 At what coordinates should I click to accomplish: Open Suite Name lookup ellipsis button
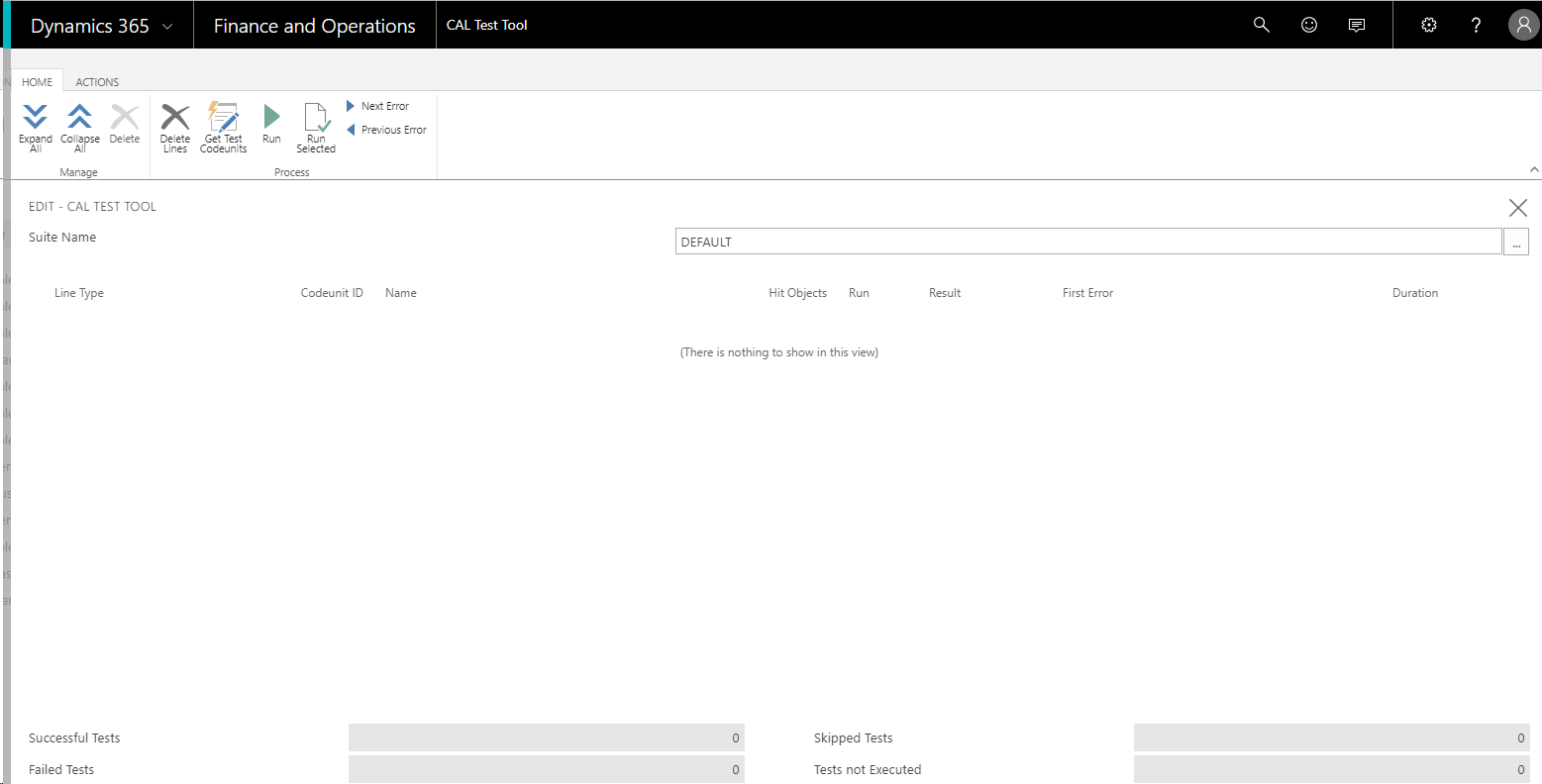point(1516,242)
